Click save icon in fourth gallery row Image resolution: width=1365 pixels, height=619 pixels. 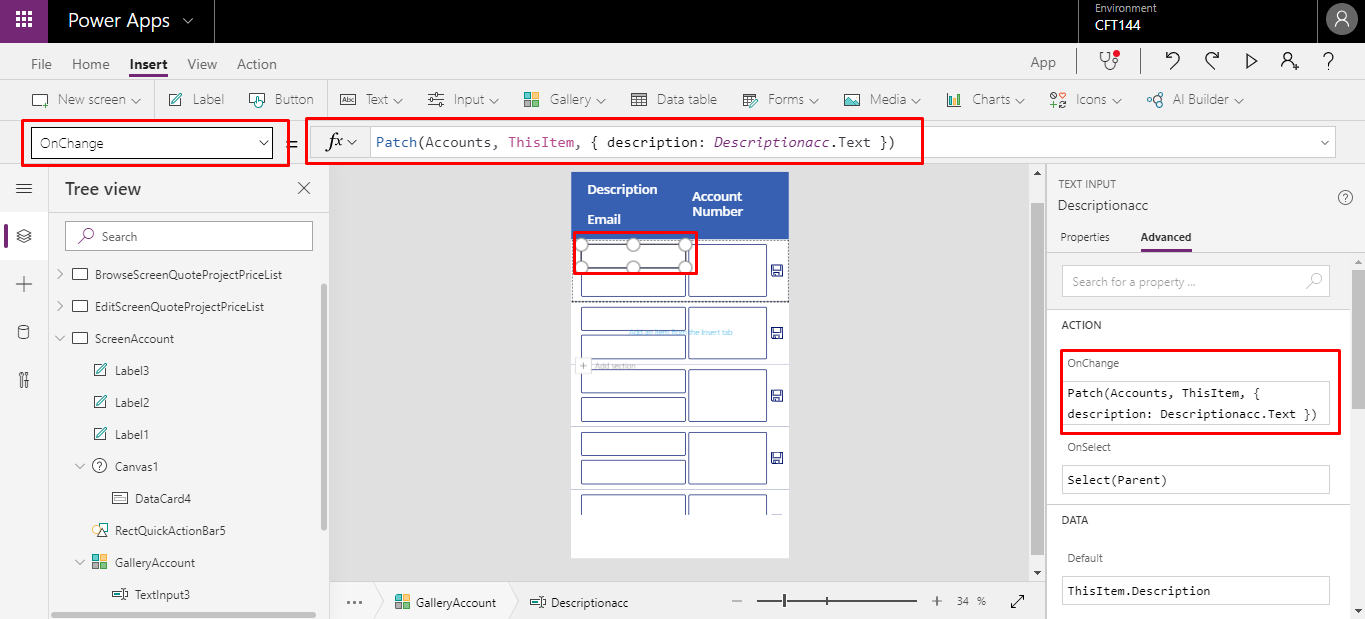point(777,458)
